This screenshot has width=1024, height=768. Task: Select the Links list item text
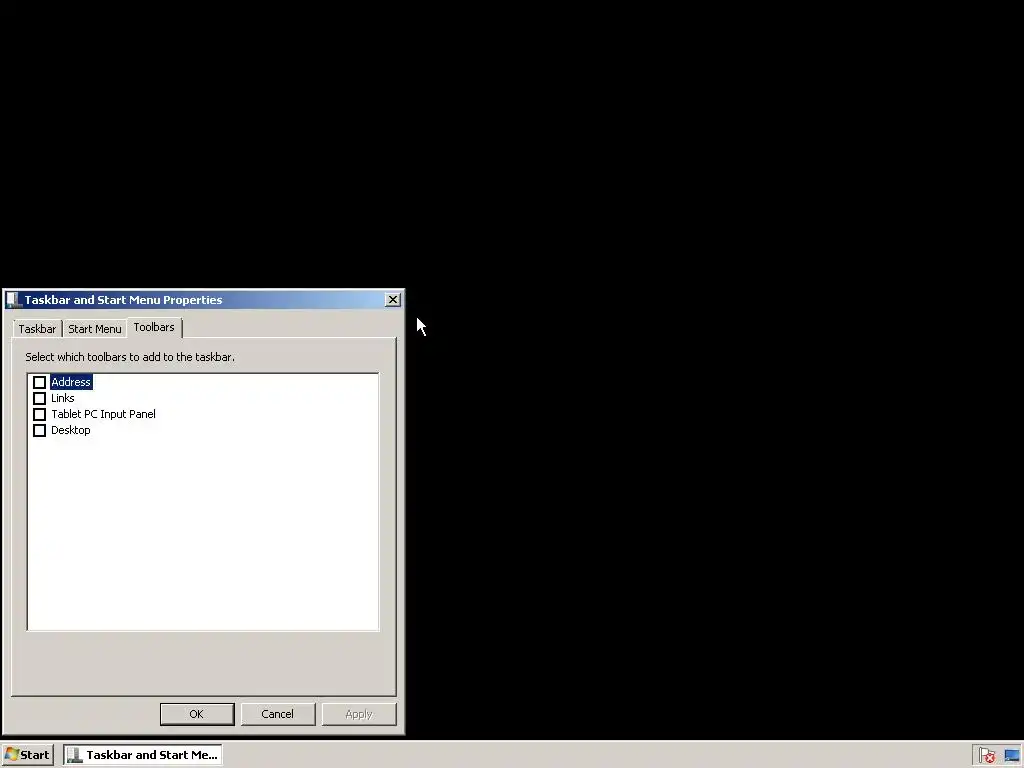pos(63,398)
